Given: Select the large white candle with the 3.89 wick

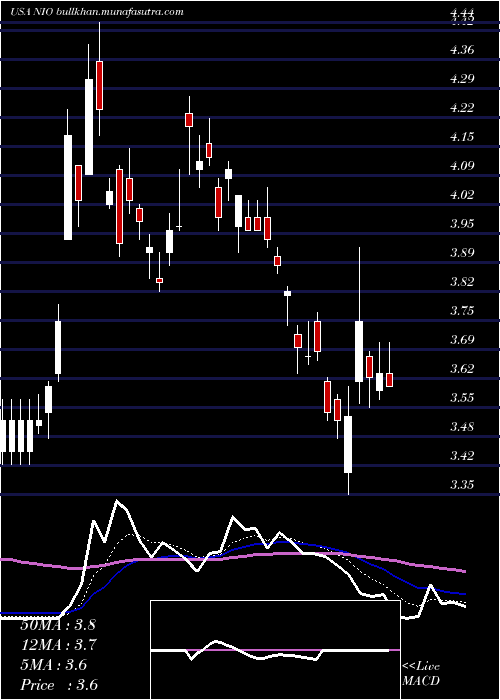Looking at the screenshot, I should pos(359,351).
